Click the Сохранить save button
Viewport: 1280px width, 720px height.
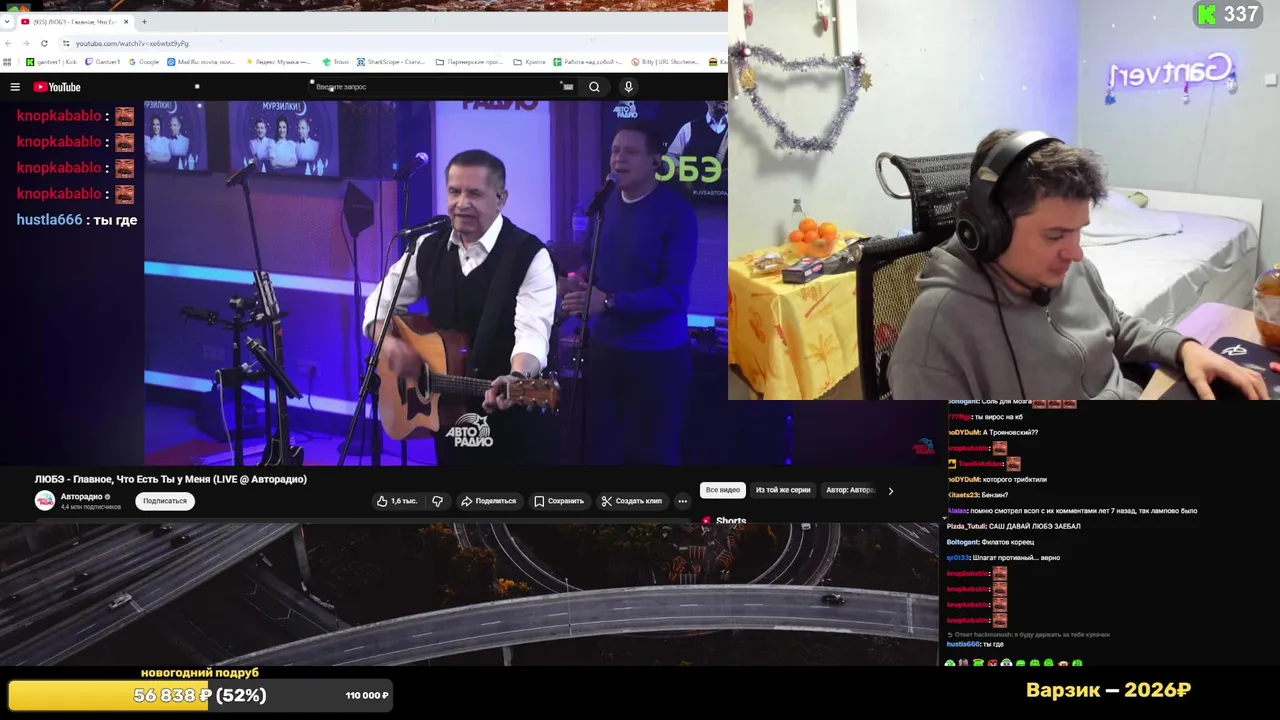tap(559, 501)
